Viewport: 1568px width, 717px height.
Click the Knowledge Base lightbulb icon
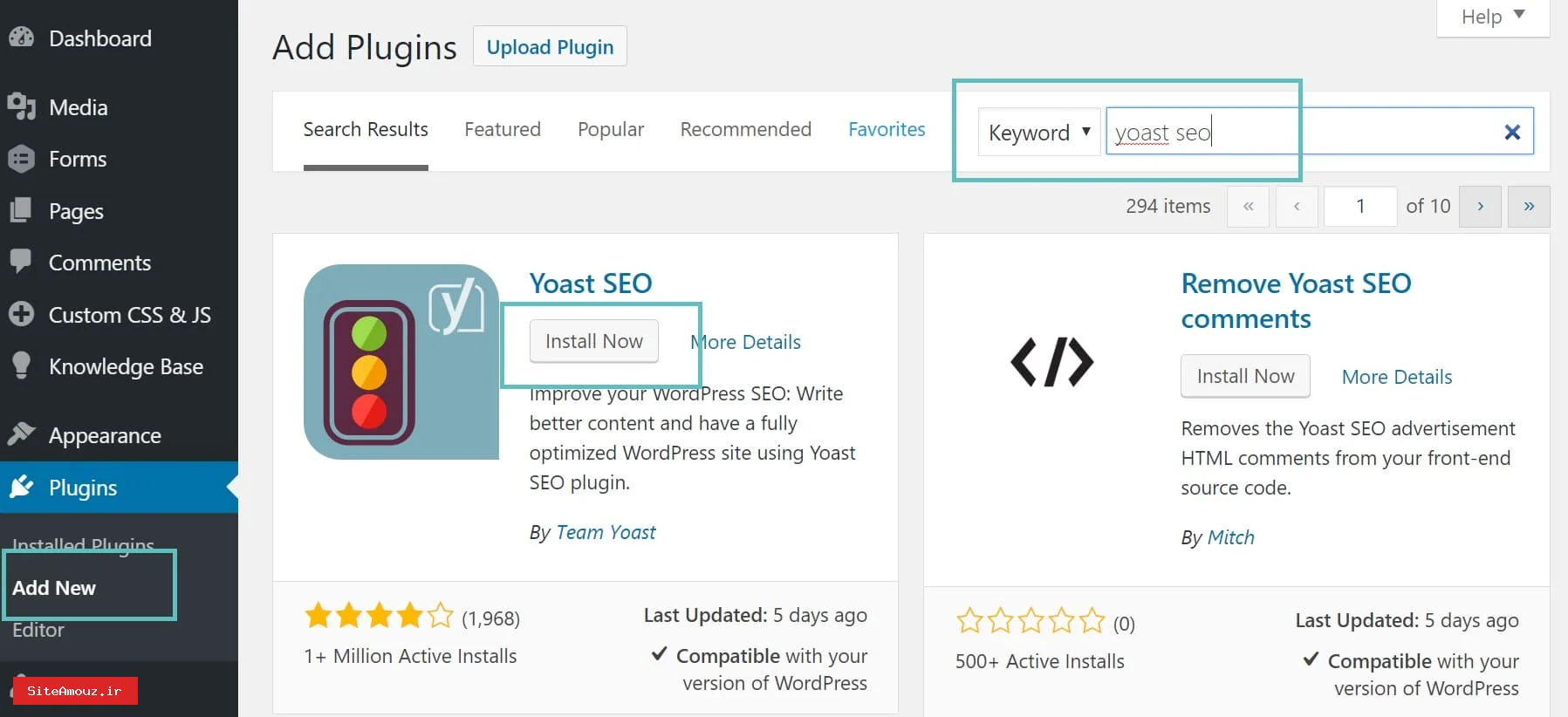[21, 365]
